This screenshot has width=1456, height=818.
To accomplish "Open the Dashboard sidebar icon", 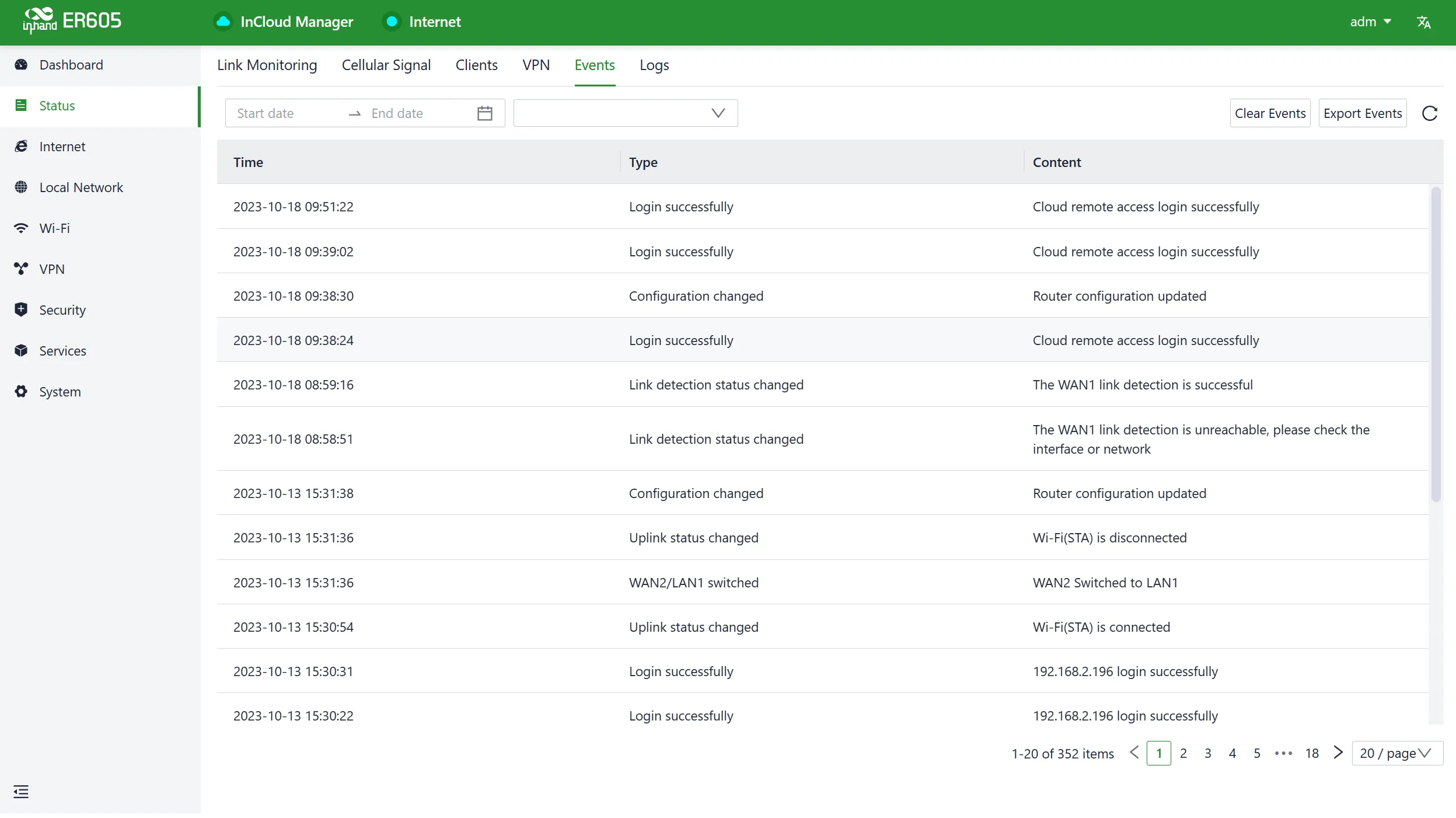I will coord(21,65).
